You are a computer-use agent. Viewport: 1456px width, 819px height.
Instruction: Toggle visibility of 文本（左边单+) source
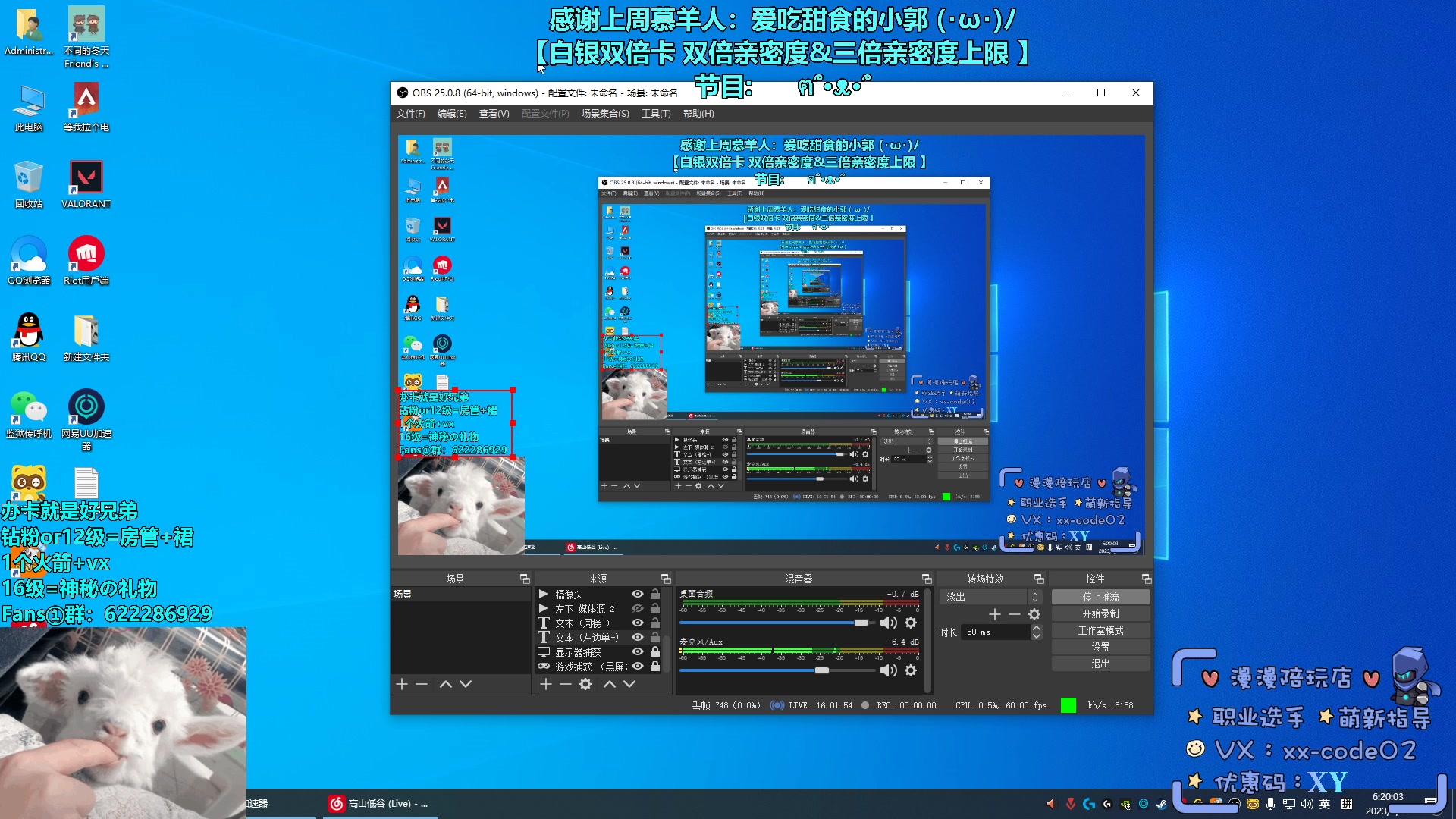[x=638, y=638]
